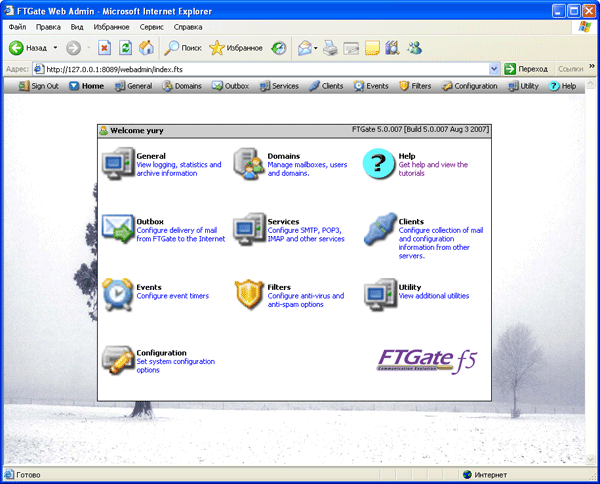Image resolution: width=600 pixels, height=484 pixels.
Task: Click Поиск search toolbar button
Action: 183,48
